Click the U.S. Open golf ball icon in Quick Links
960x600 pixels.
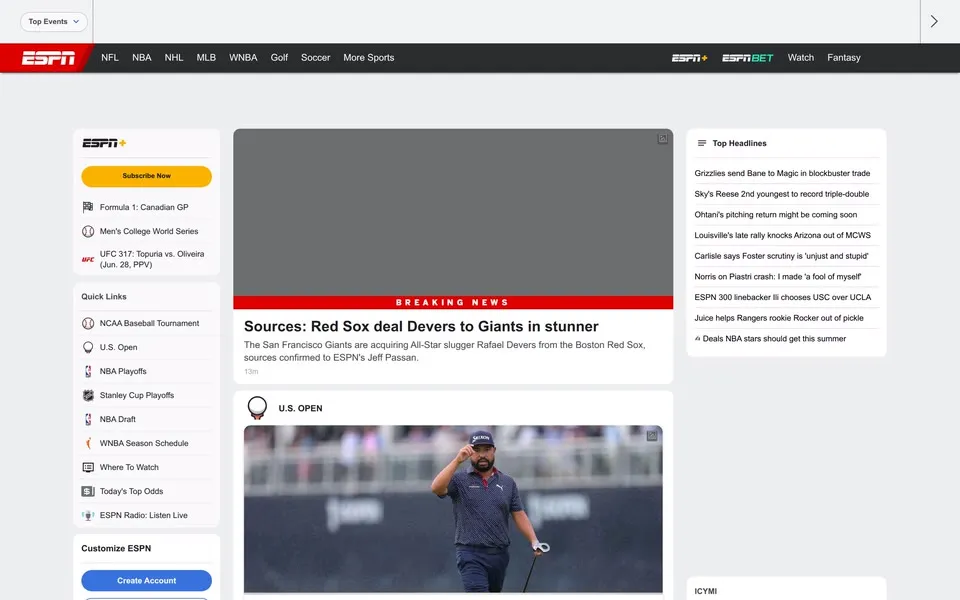(88, 347)
